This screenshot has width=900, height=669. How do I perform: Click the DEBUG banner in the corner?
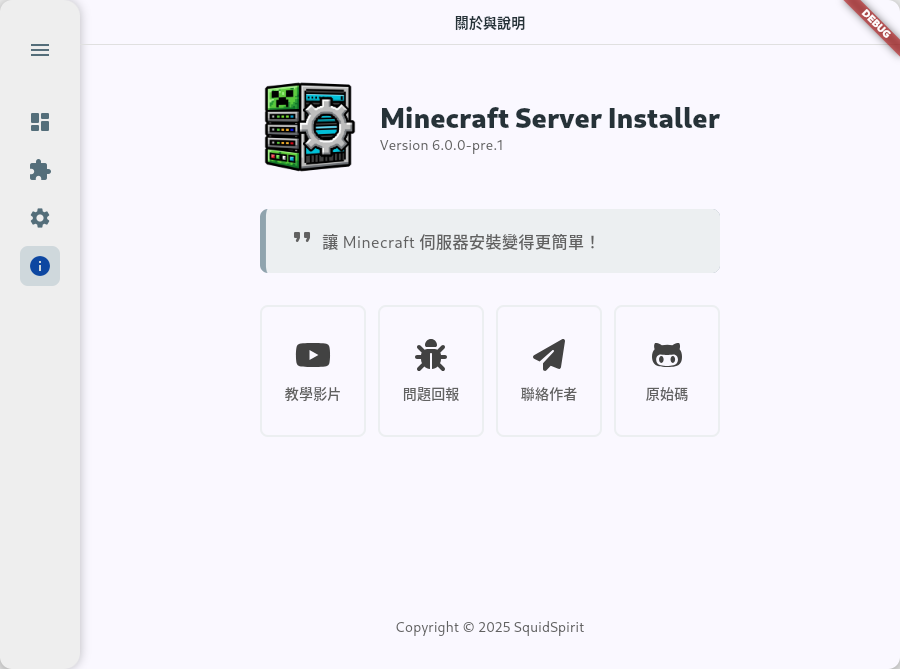click(x=871, y=22)
